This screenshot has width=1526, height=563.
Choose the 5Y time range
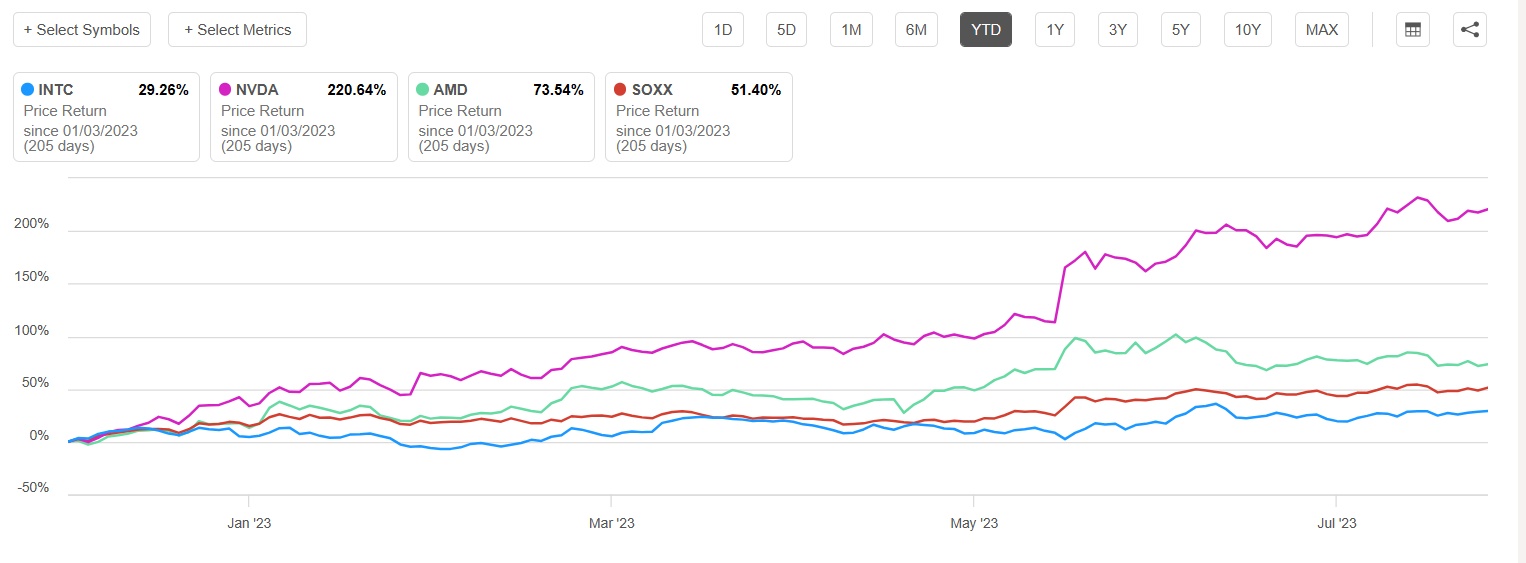pyautogui.click(x=1181, y=30)
